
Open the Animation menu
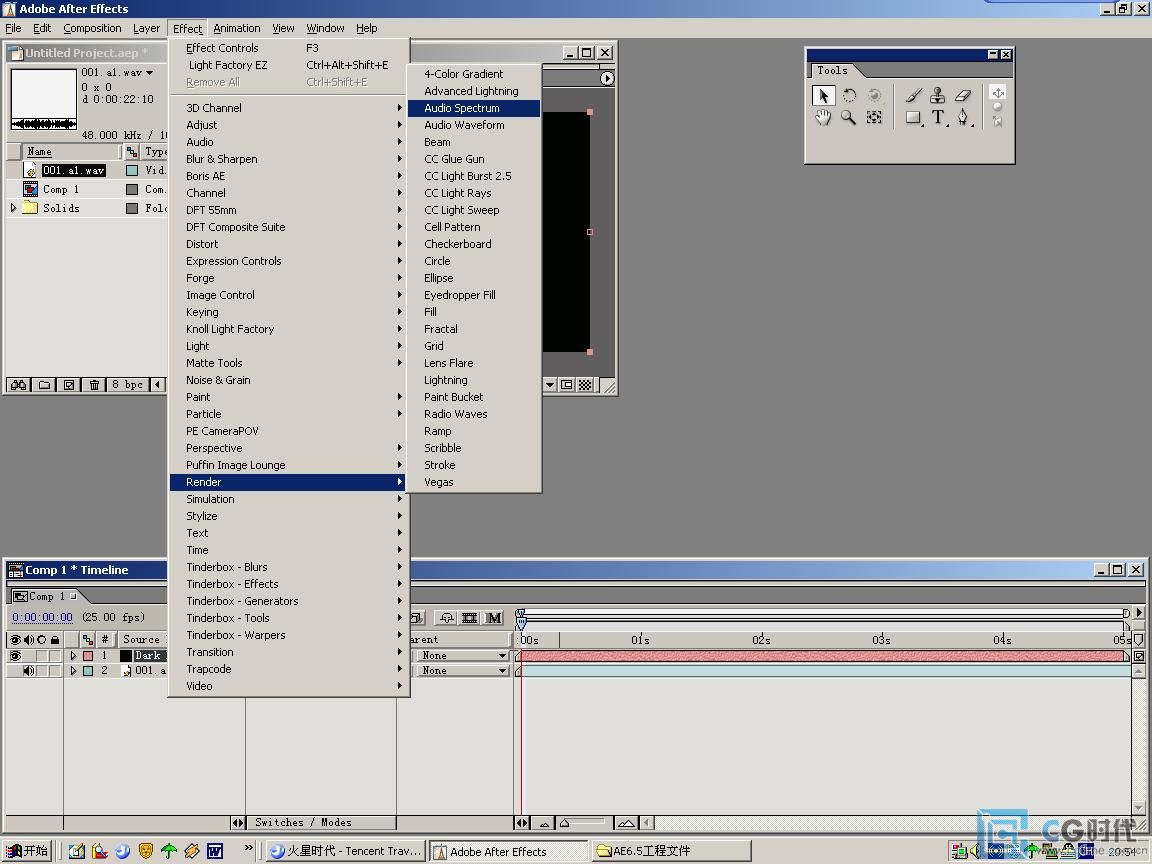point(237,29)
